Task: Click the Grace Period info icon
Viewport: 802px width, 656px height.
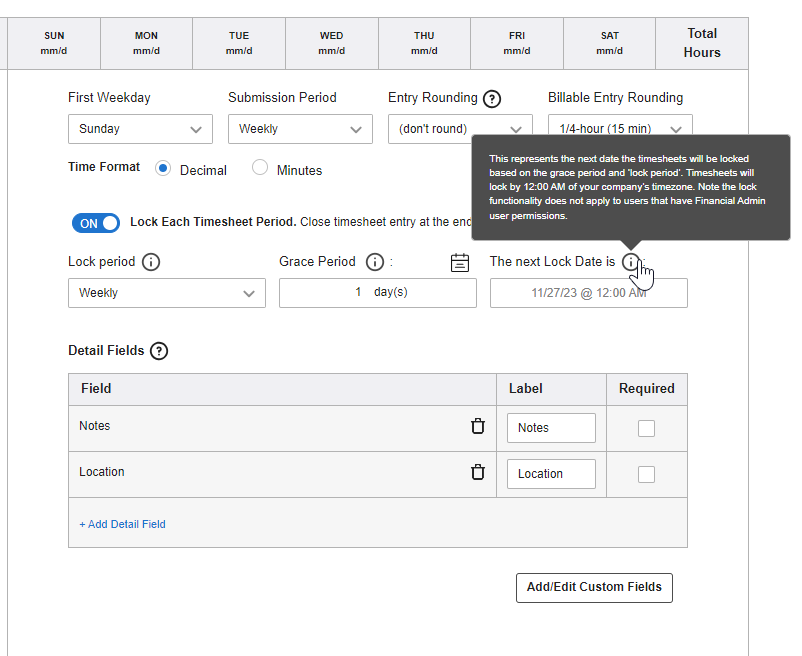Action: coord(375,262)
